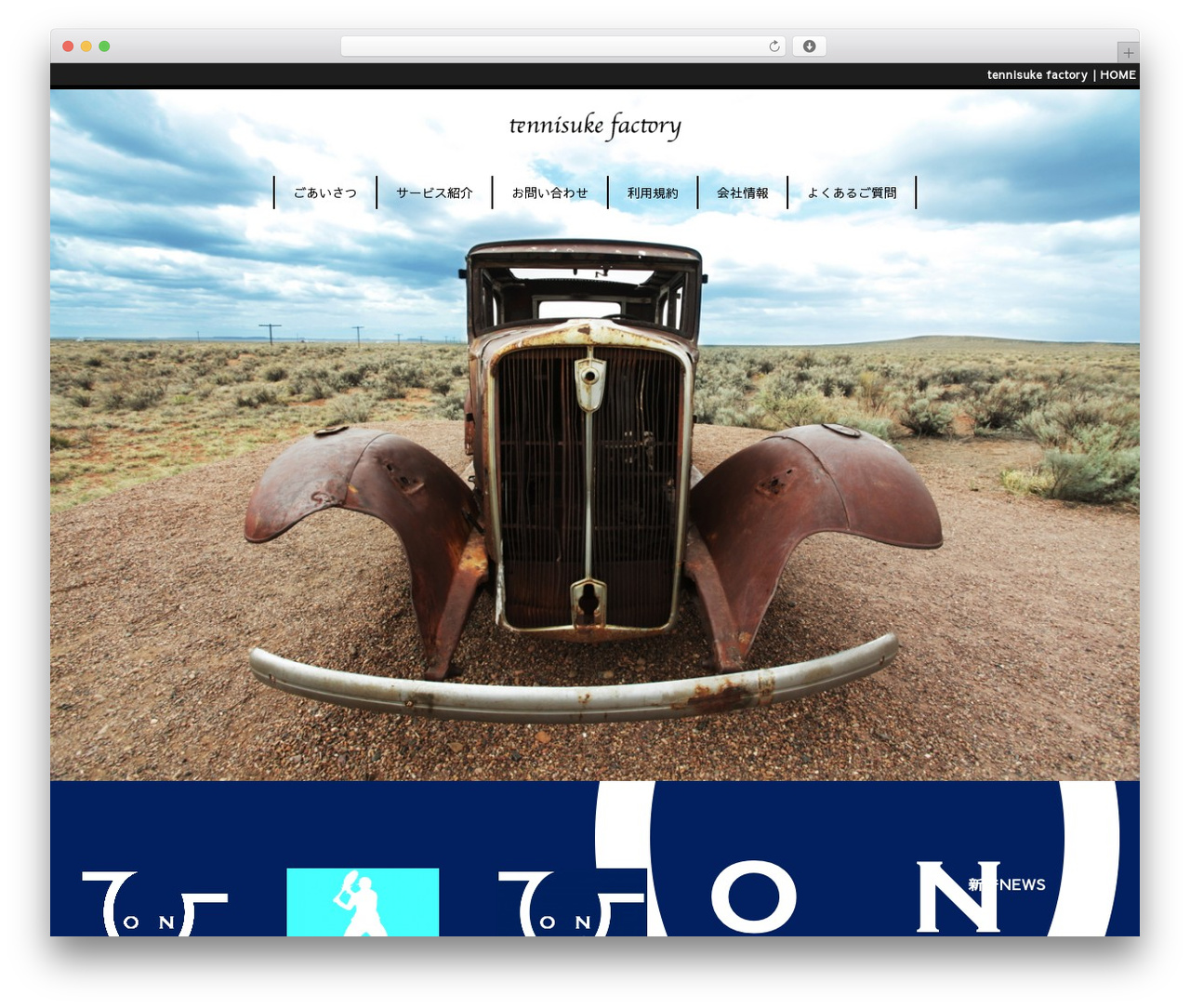Click the browser reload icon
The image size is (1190, 1008).
click(x=773, y=46)
